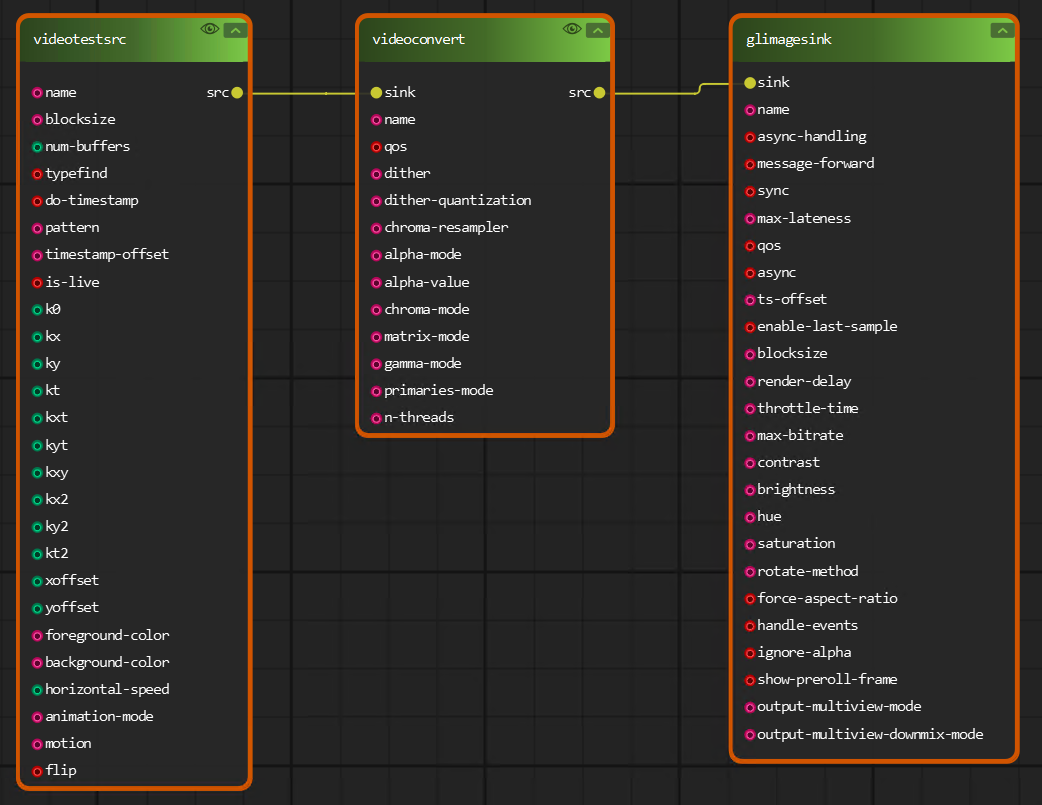Collapse the glimagesink node
The height and width of the screenshot is (805, 1042).
1002,30
